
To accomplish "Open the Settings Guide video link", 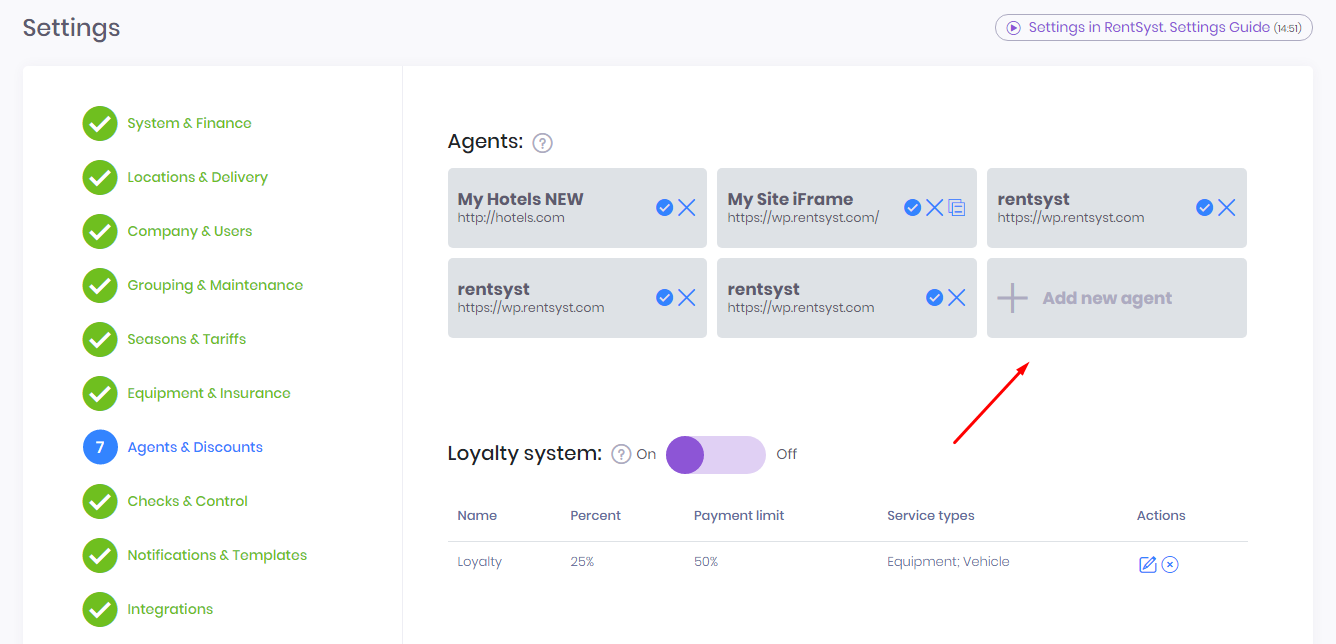I will [x=1153, y=28].
